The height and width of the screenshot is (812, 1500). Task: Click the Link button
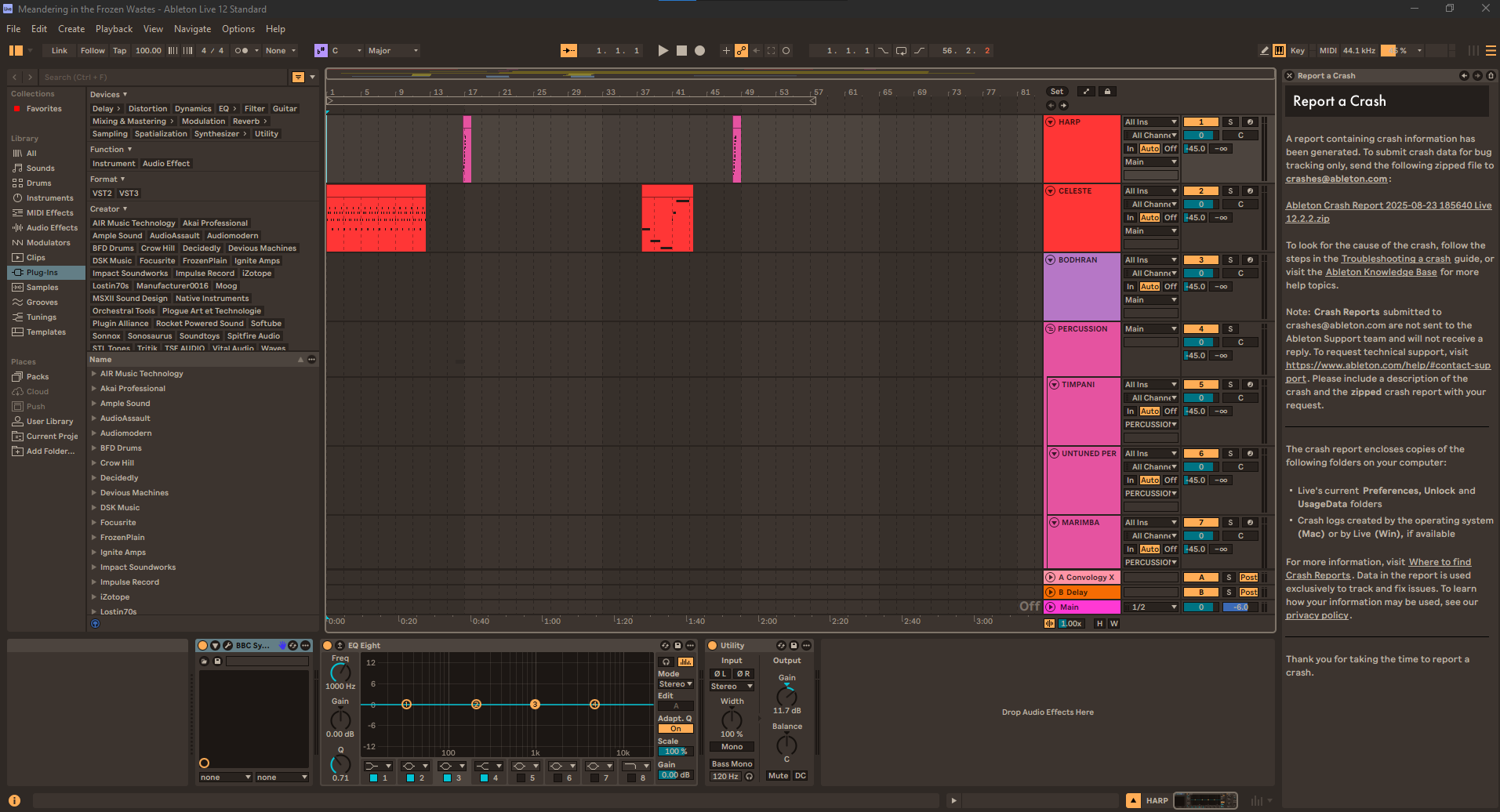[x=60, y=50]
